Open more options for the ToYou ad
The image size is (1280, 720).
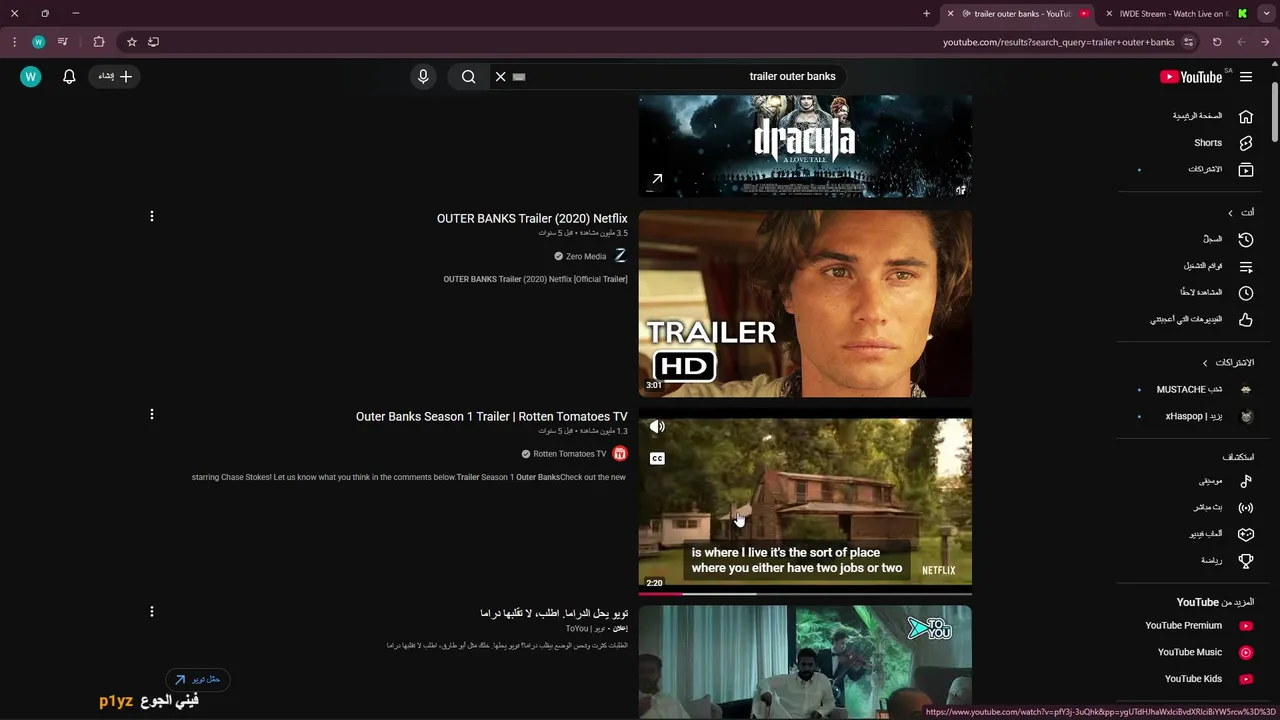pos(152,611)
